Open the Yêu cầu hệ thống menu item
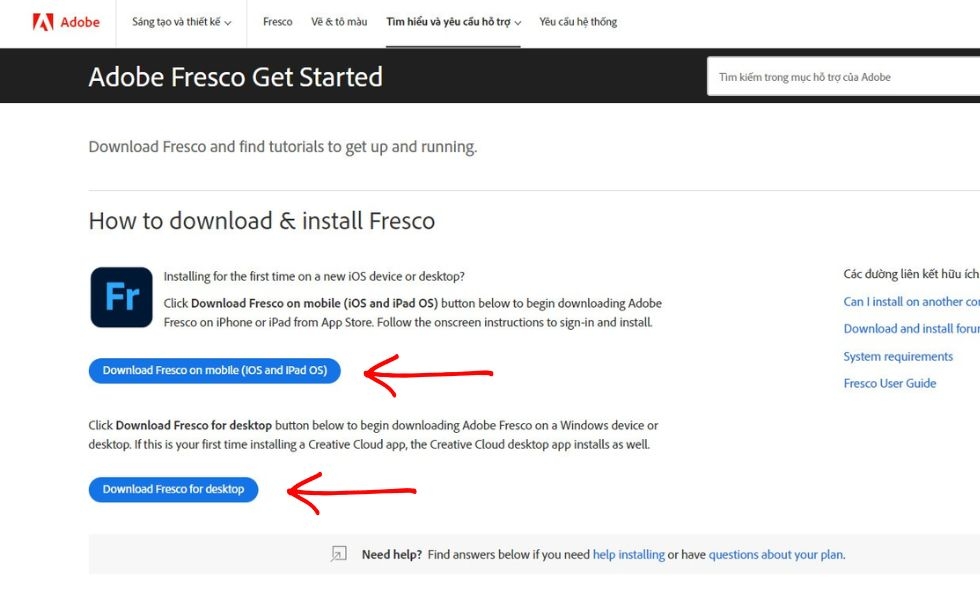The height and width of the screenshot is (600, 980). point(578,21)
